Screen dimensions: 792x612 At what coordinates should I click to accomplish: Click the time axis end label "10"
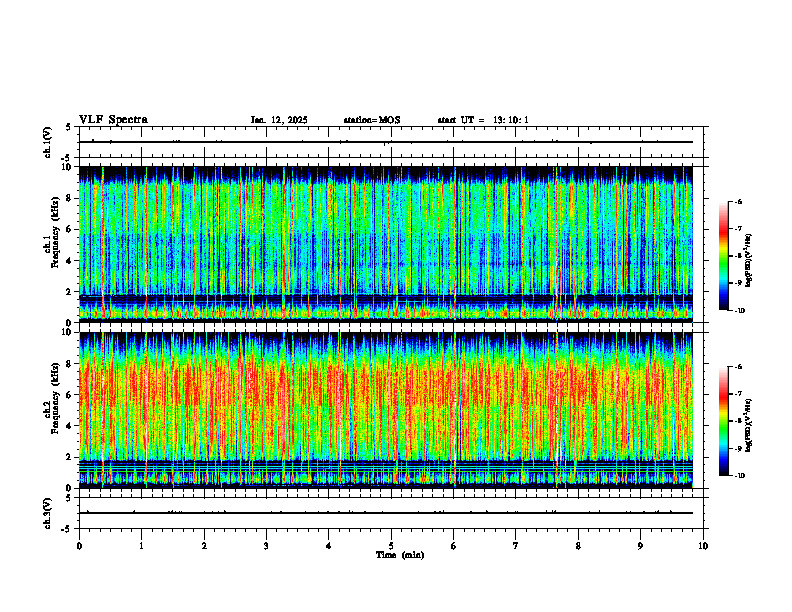click(x=703, y=546)
